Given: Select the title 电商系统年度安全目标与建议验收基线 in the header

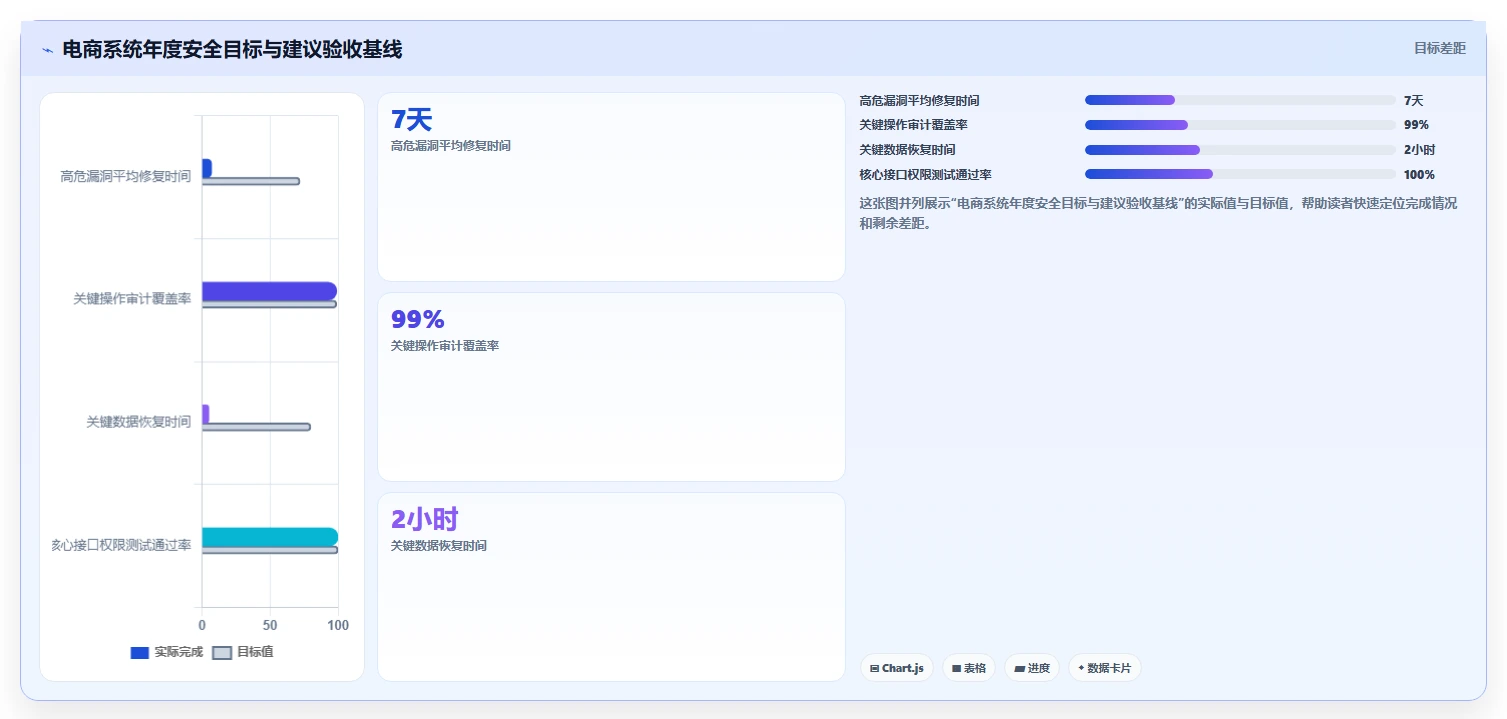Looking at the screenshot, I should coord(232,49).
